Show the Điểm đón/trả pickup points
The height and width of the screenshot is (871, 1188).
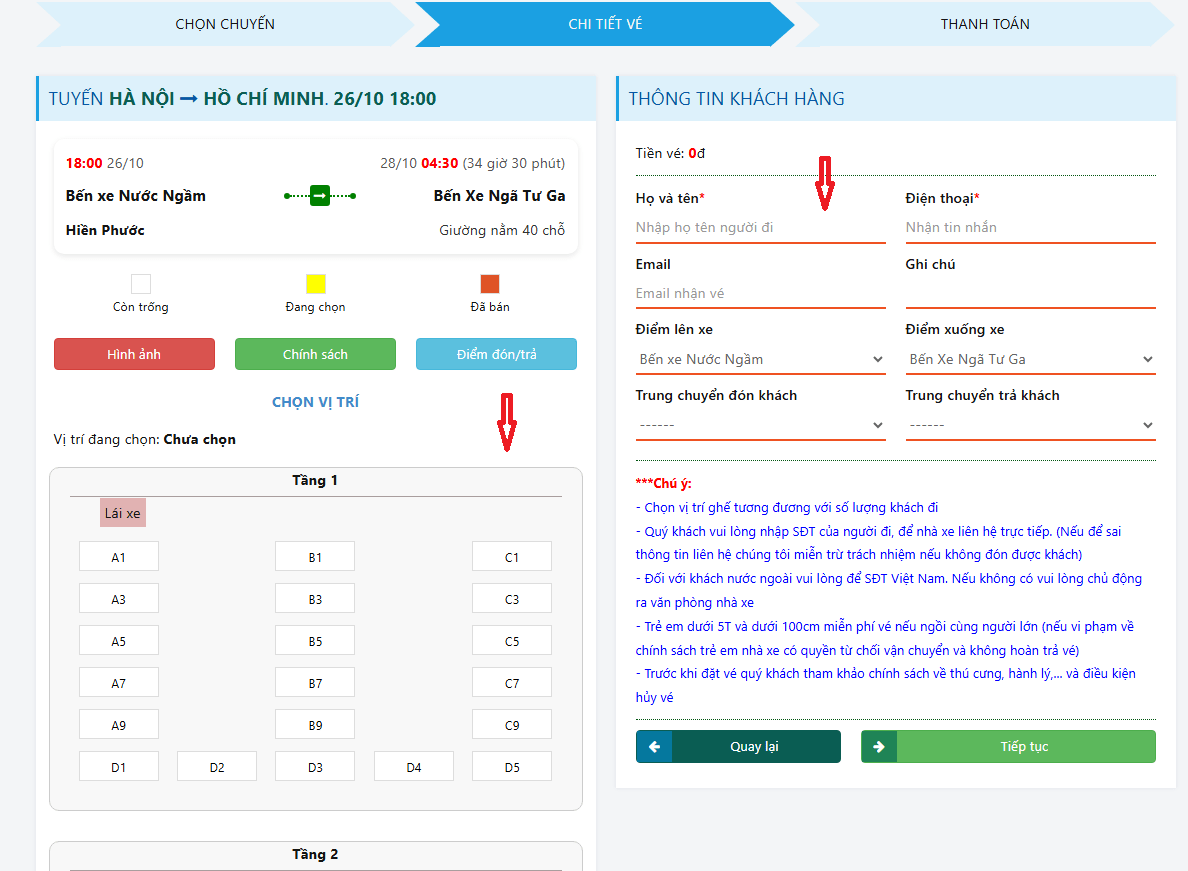(x=496, y=354)
